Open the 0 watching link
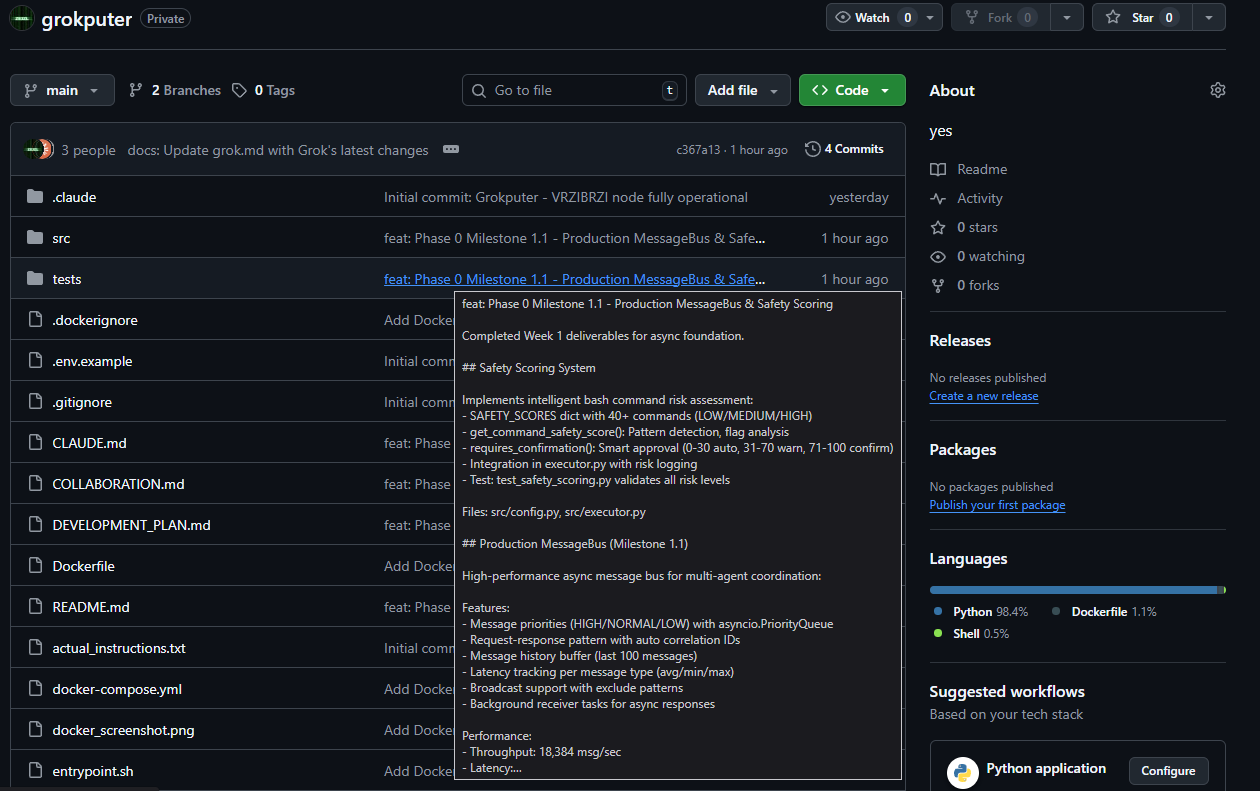The image size is (1260, 791). pos(977,256)
